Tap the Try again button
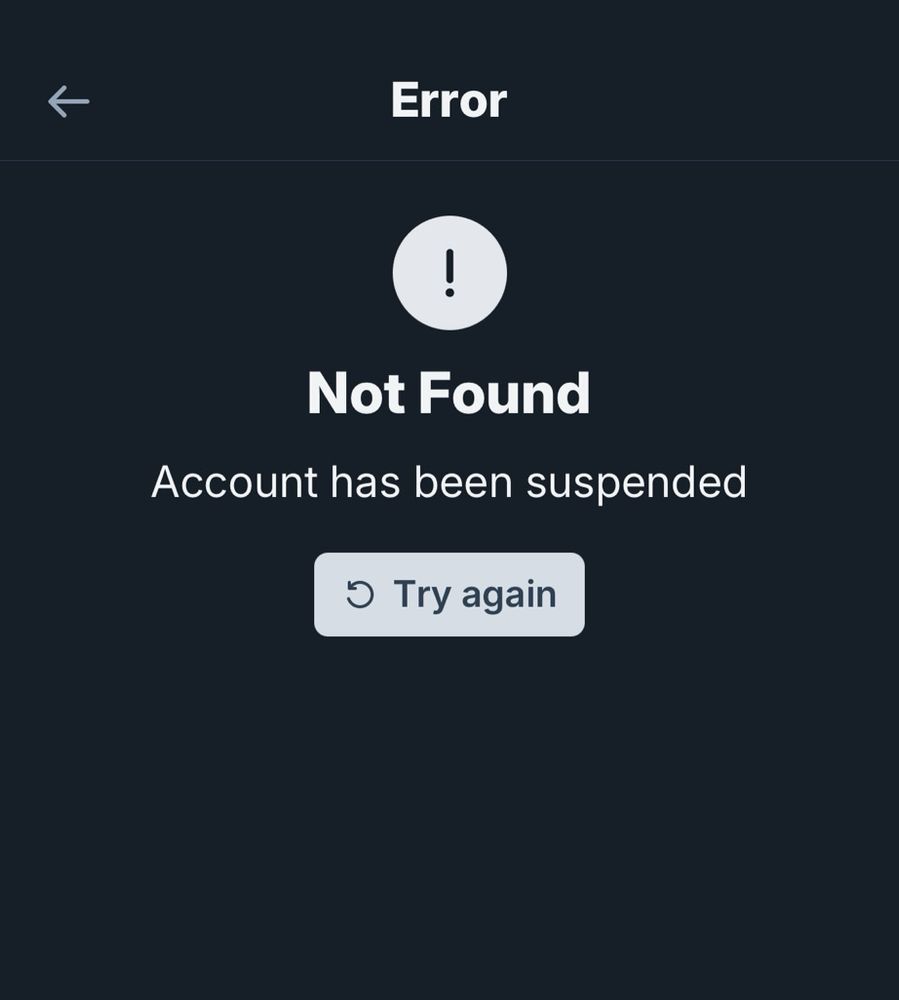The height and width of the screenshot is (1000, 899). click(x=450, y=594)
